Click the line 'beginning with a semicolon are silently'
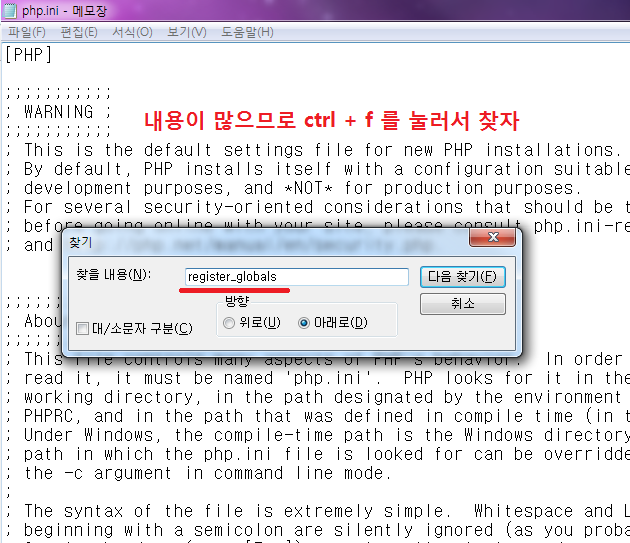630x543 pixels. coord(317,530)
